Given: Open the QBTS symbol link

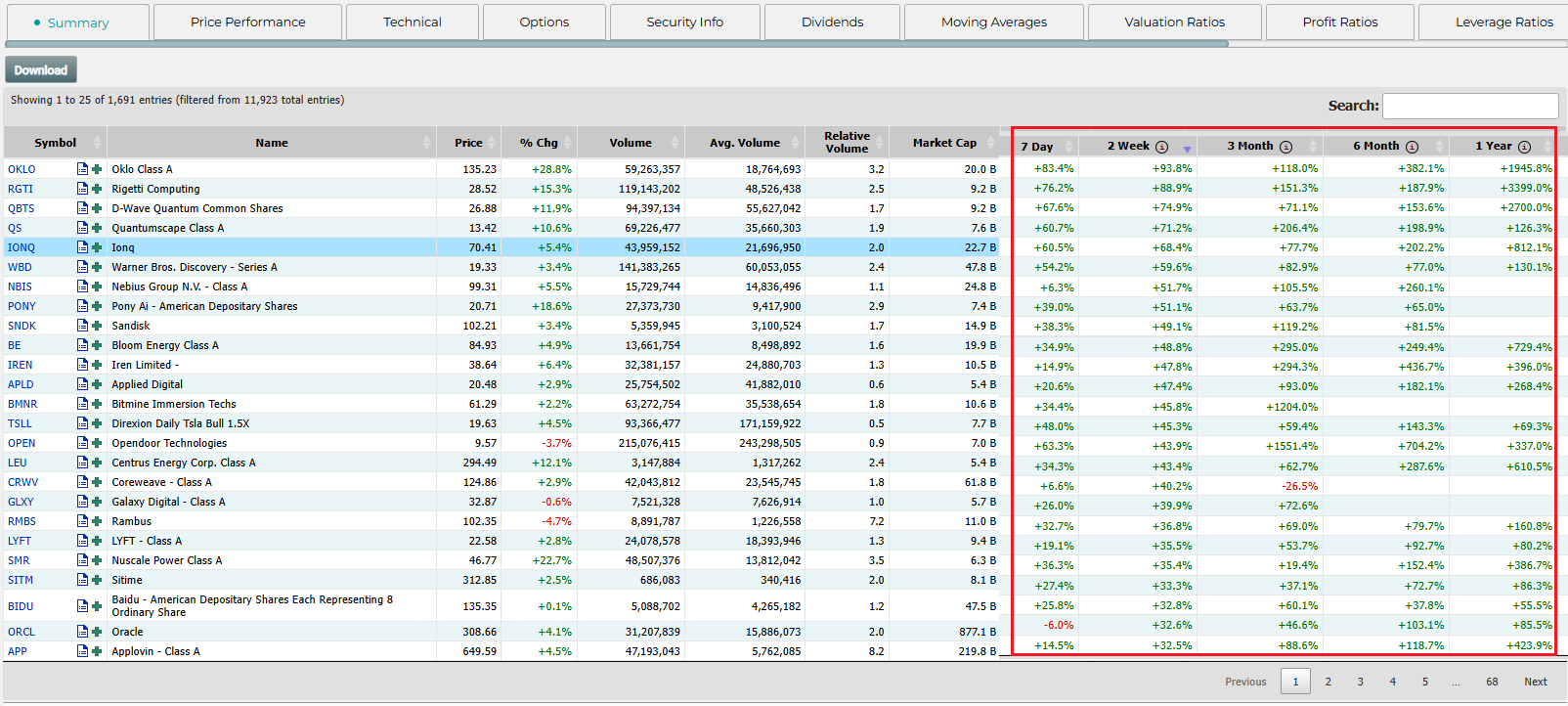Looking at the screenshot, I should tap(22, 208).
